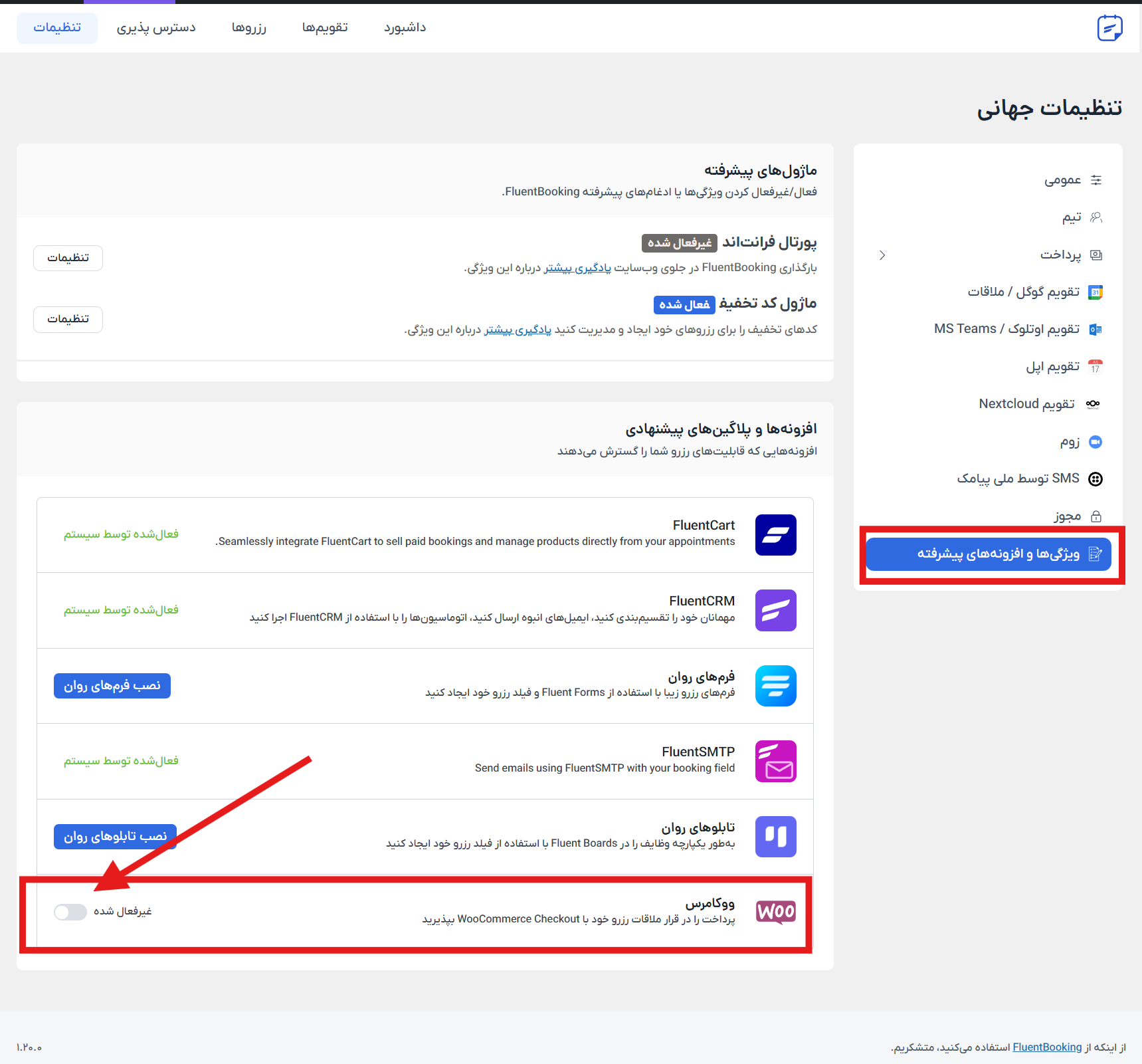
Task: Open تنظیمات for پورتال فرانت‌اند
Action: pyautogui.click(x=68, y=258)
